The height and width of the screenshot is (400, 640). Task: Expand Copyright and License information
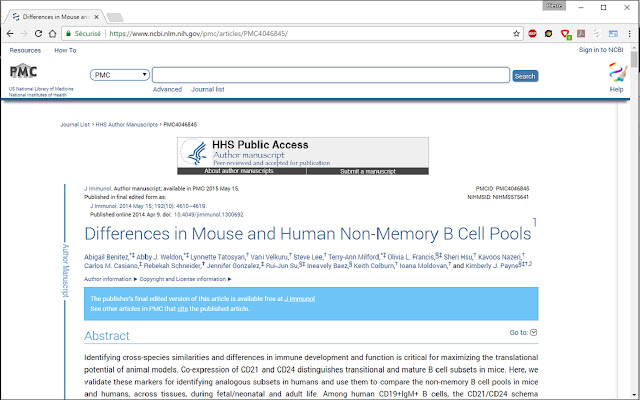tap(185, 279)
